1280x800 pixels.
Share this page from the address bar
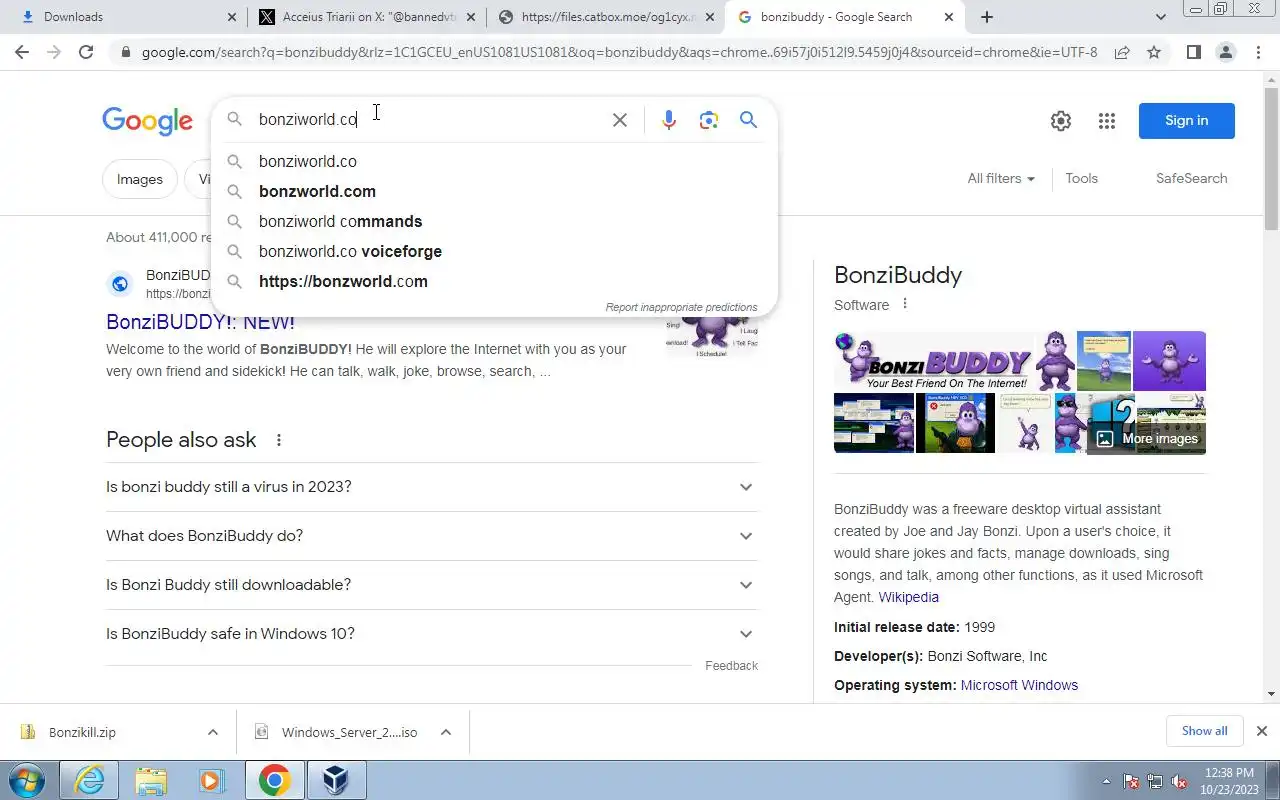point(1122,52)
